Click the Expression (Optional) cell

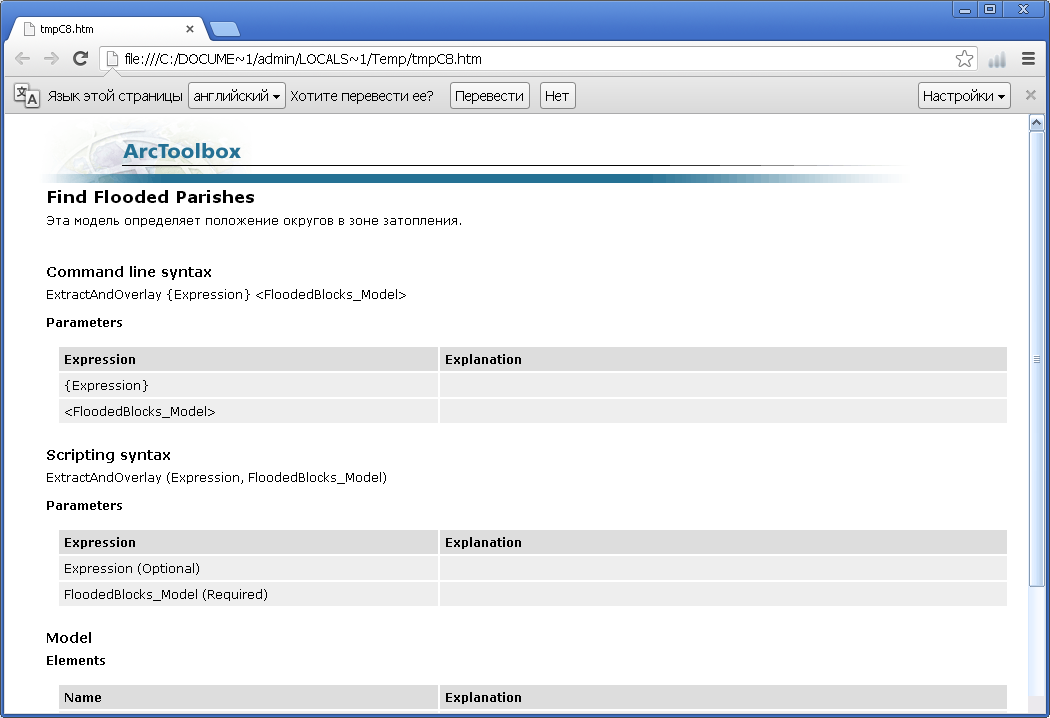click(248, 569)
